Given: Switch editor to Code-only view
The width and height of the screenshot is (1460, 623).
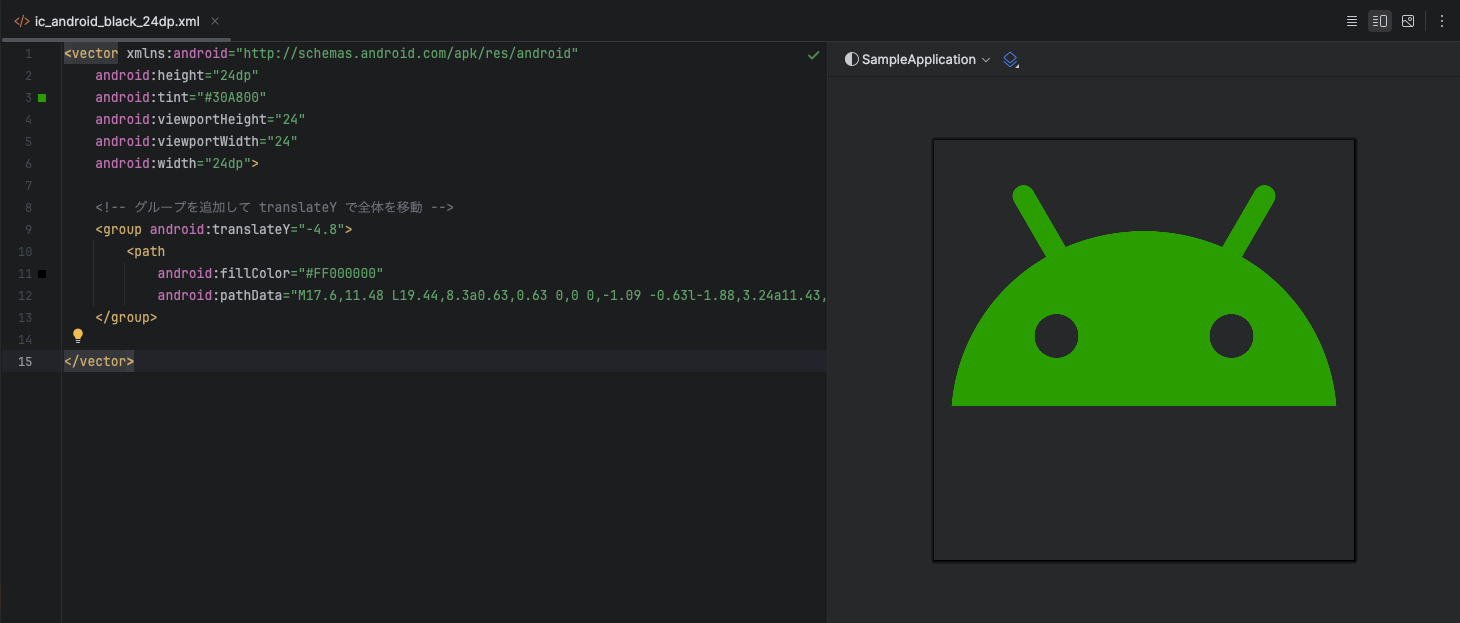Looking at the screenshot, I should pyautogui.click(x=1351, y=20).
